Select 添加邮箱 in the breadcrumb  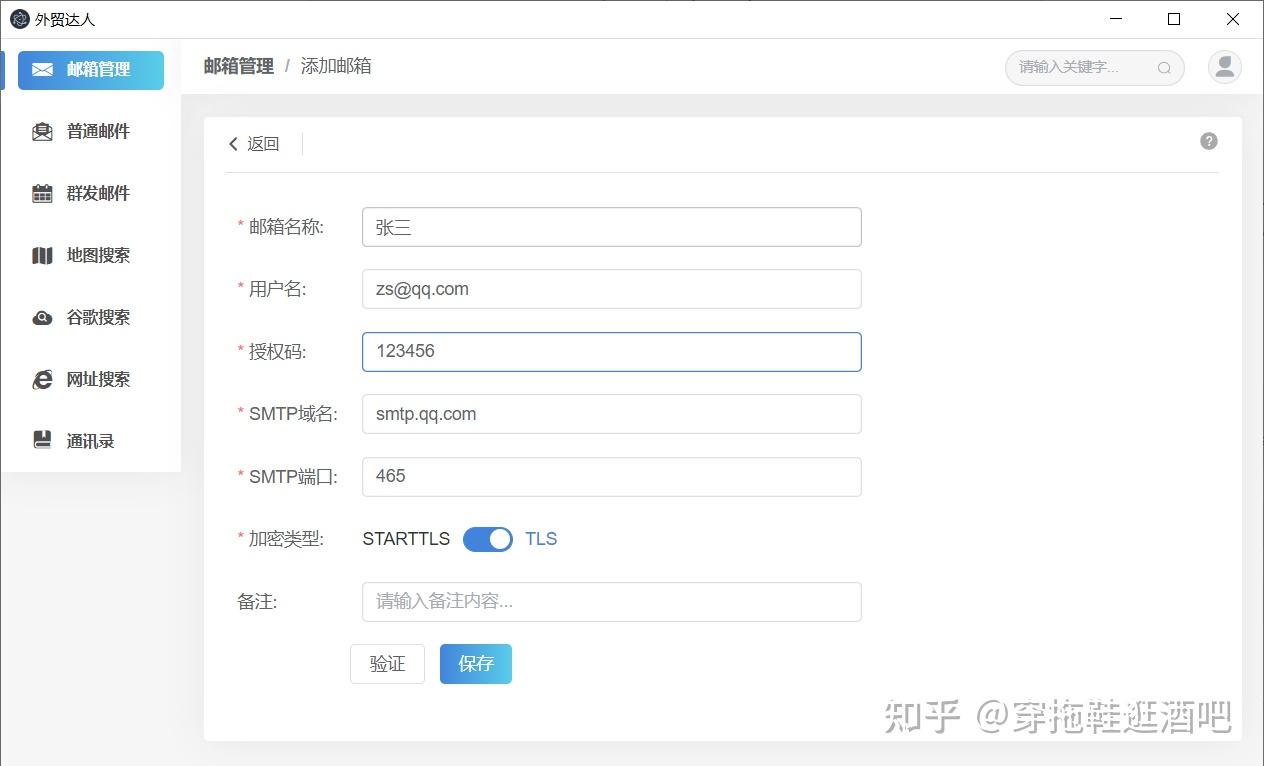(x=336, y=66)
